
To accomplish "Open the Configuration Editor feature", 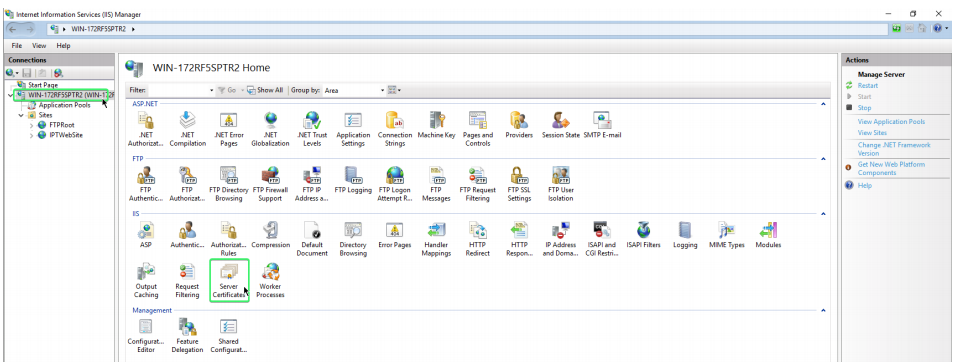I will [x=146, y=336].
